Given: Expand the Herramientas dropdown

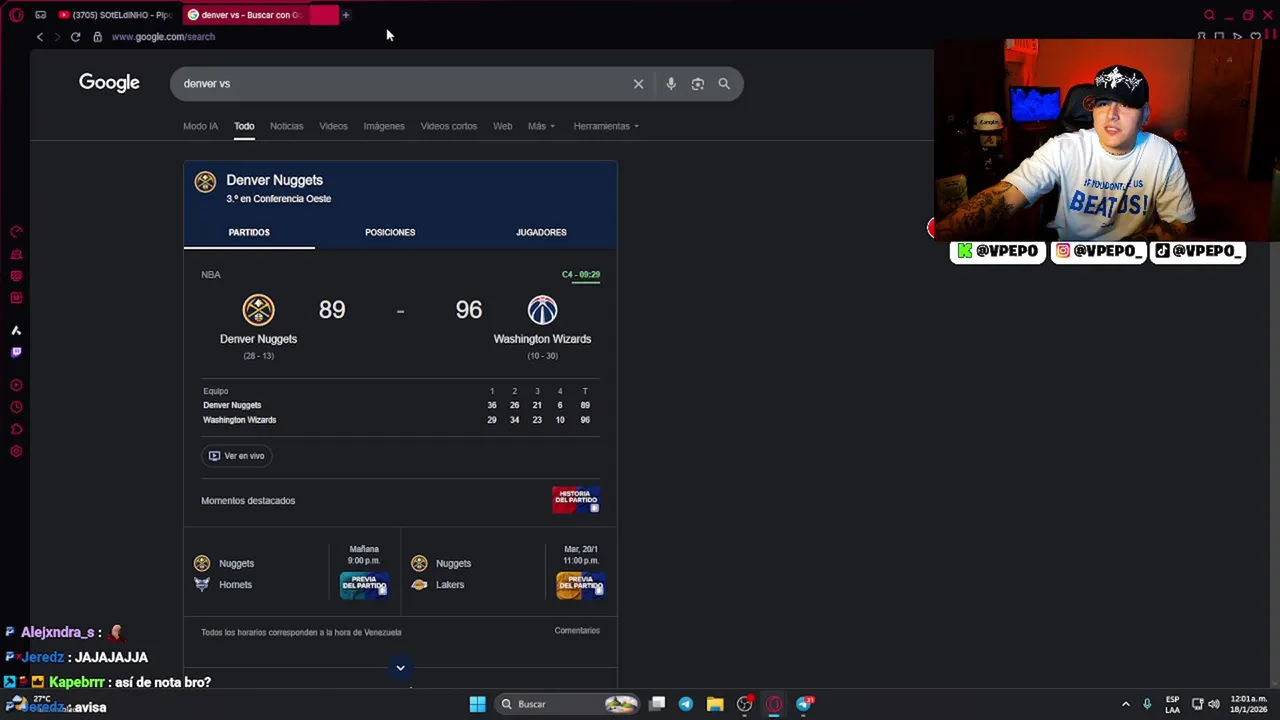Looking at the screenshot, I should (606, 126).
